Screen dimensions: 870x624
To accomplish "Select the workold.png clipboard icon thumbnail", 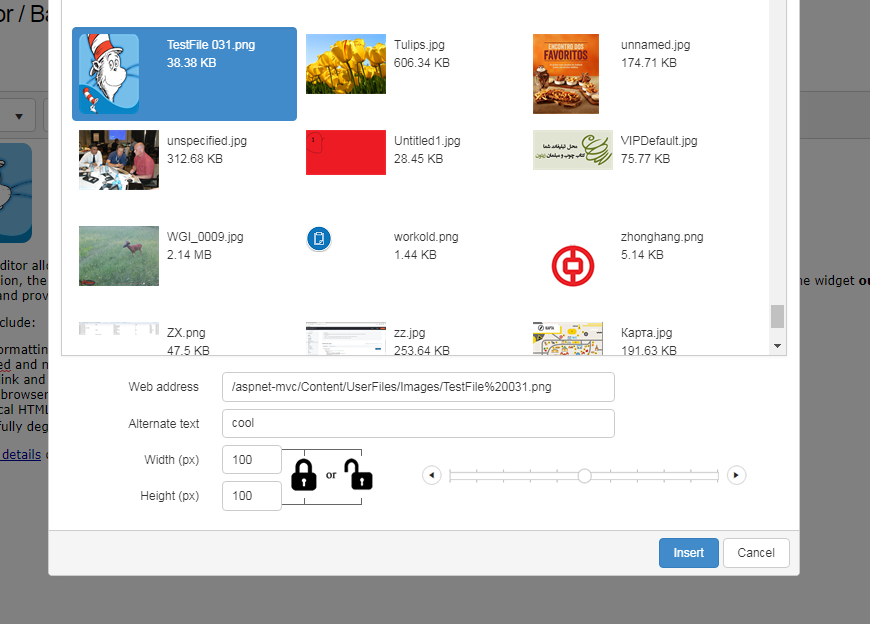I will [319, 239].
